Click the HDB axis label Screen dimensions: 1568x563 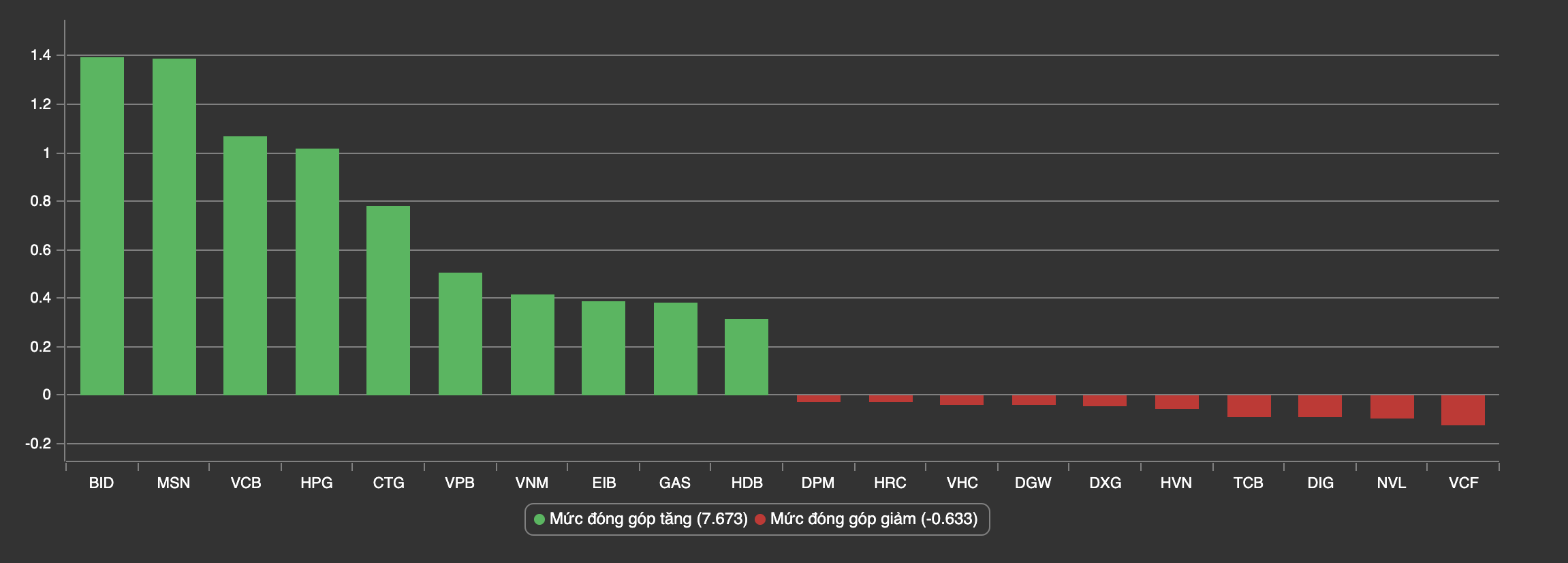tap(747, 483)
